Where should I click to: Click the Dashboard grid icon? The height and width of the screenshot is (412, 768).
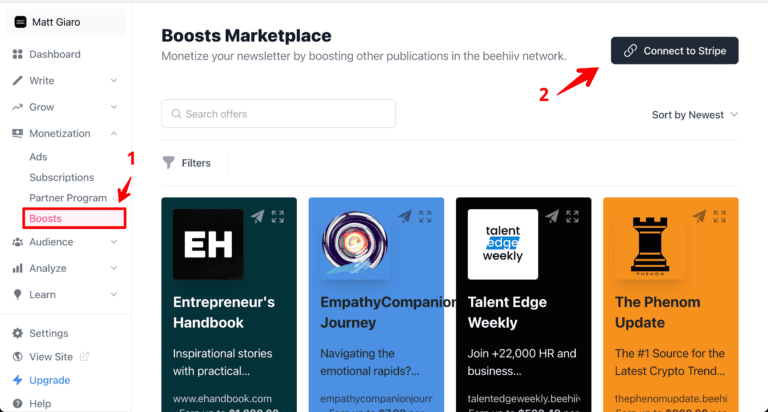click(18, 54)
